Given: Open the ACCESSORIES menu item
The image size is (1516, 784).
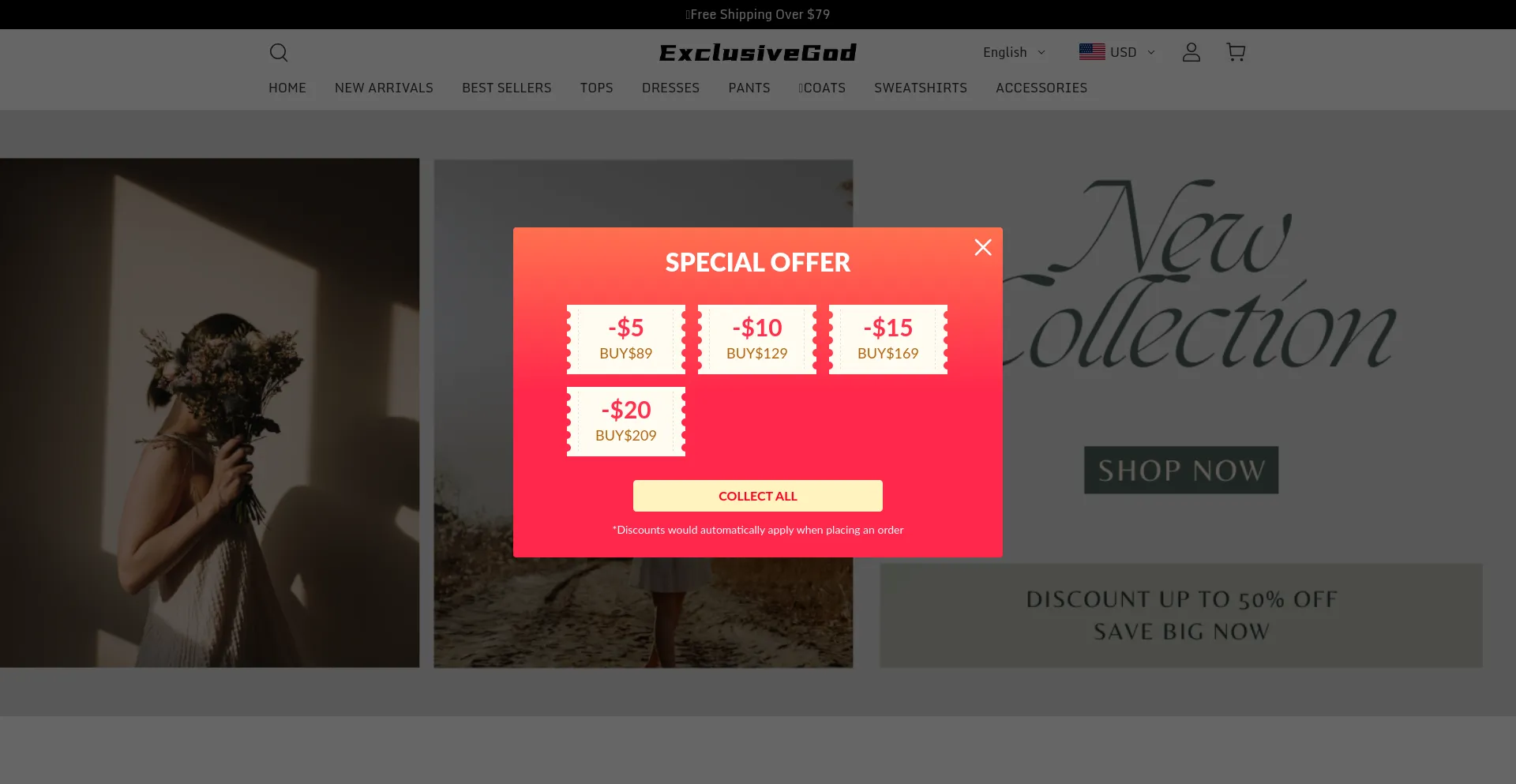Looking at the screenshot, I should pyautogui.click(x=1041, y=88).
